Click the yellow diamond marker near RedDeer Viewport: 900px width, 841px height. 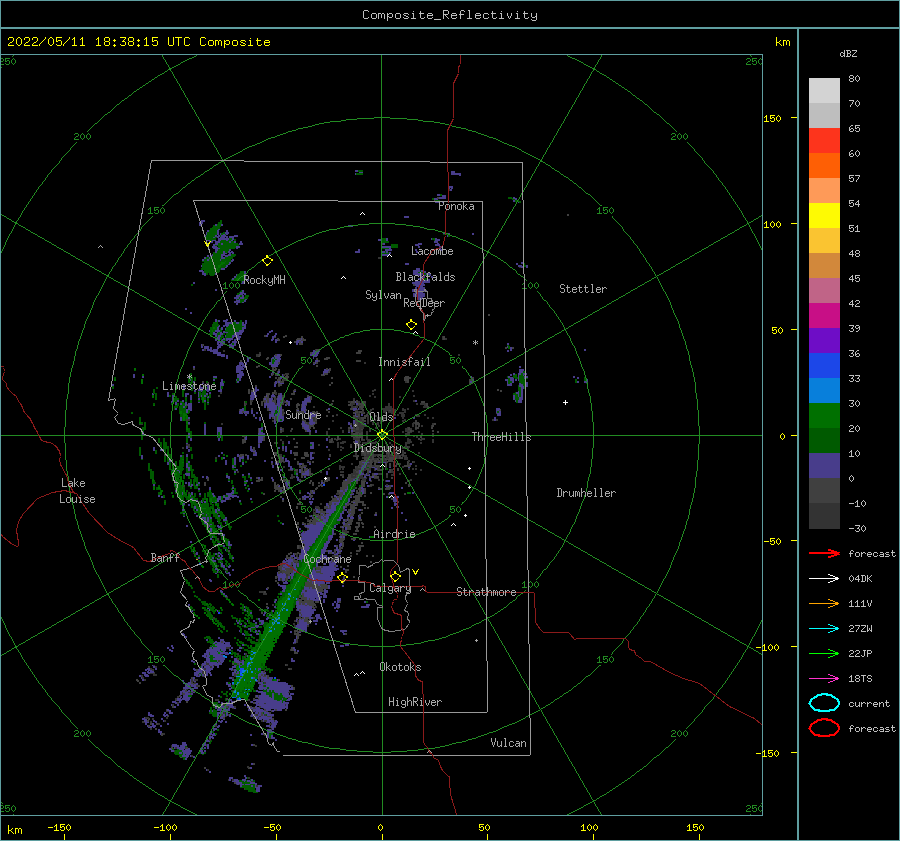[x=412, y=325]
